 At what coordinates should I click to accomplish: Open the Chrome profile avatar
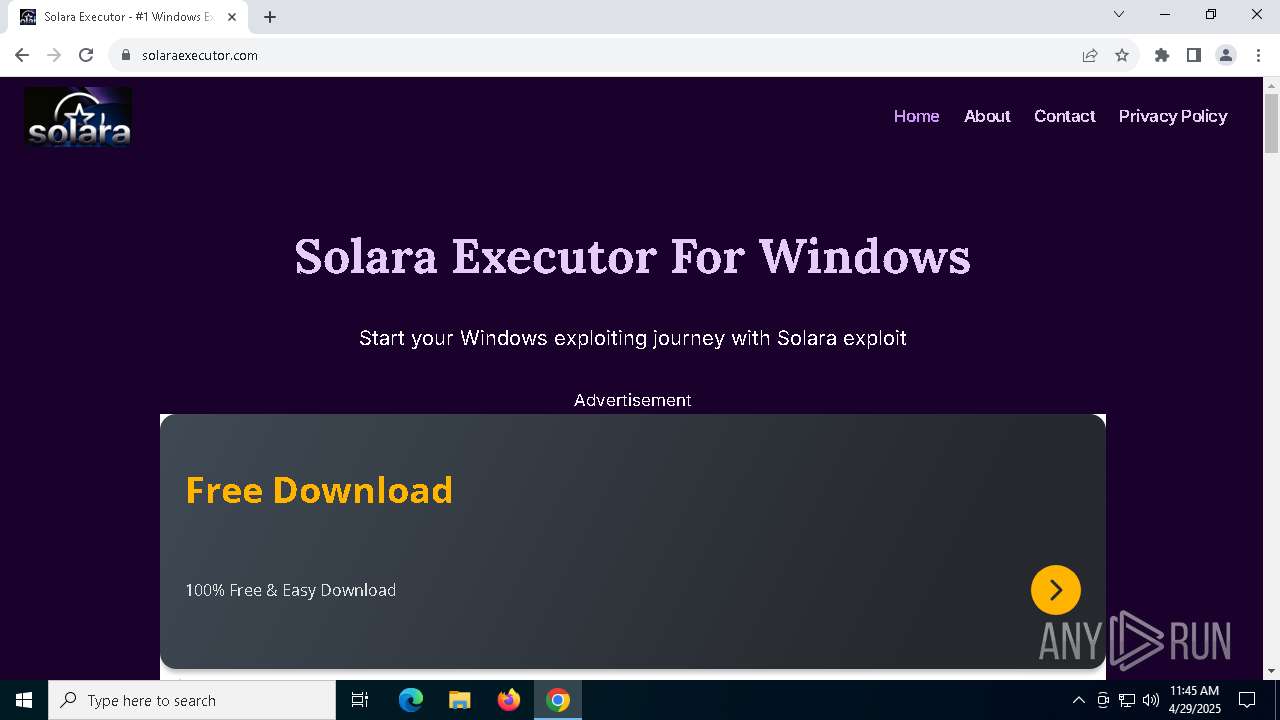point(1226,55)
